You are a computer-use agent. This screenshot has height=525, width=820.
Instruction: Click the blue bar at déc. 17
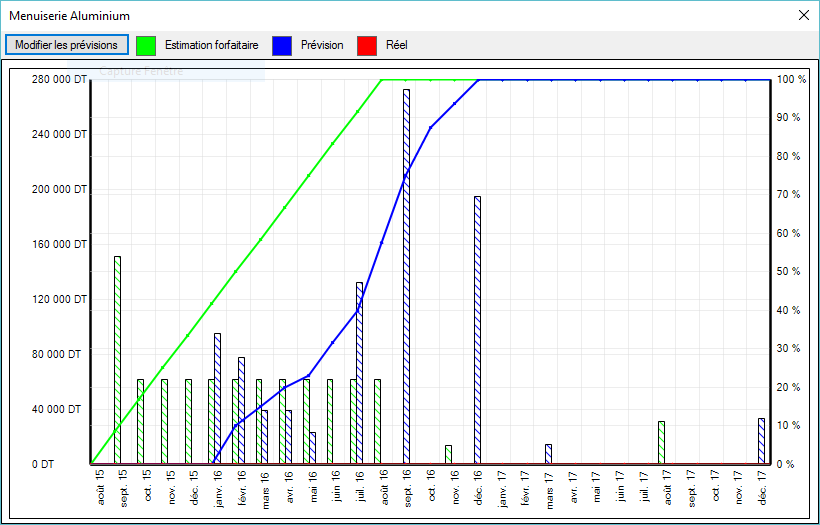(x=761, y=441)
